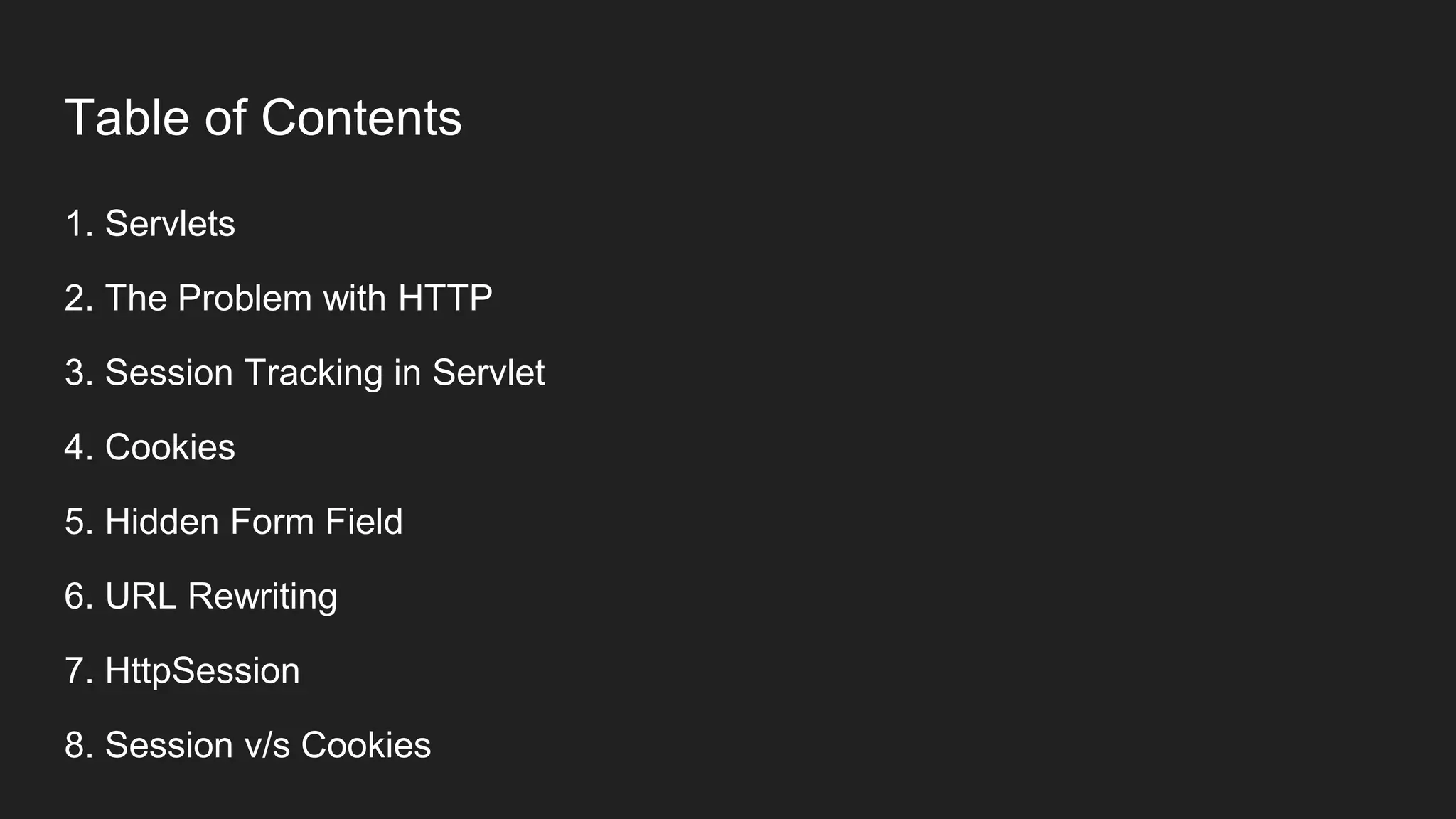Click the word Field in item five

pos(364,522)
